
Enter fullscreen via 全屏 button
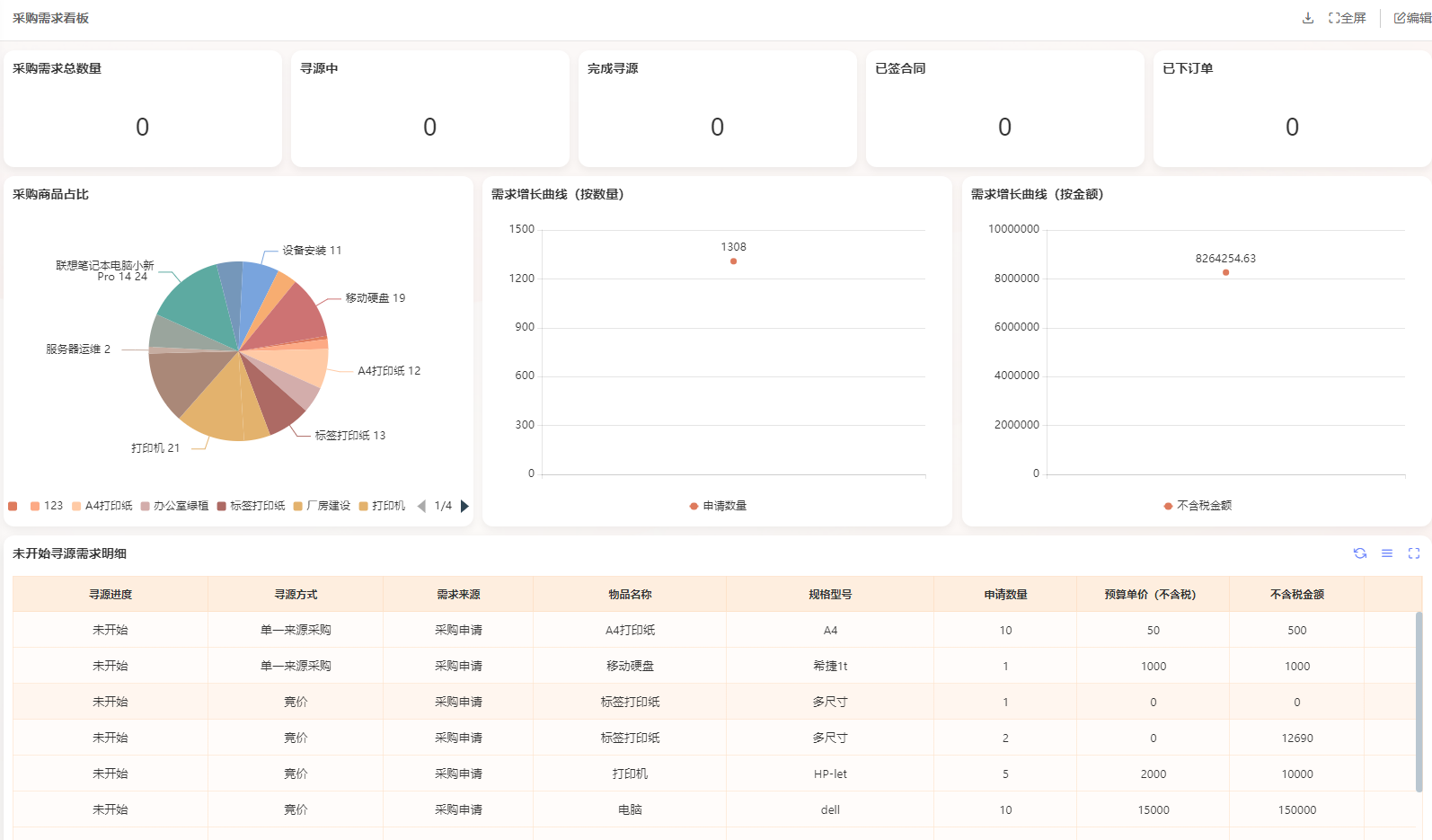tap(1347, 18)
